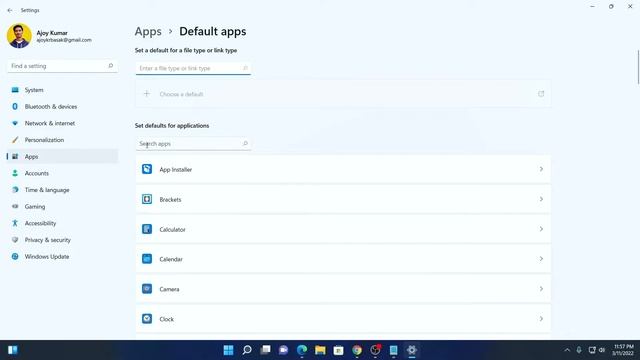The height and width of the screenshot is (360, 640).
Task: Expand Camera row chevron
Action: tap(541, 289)
